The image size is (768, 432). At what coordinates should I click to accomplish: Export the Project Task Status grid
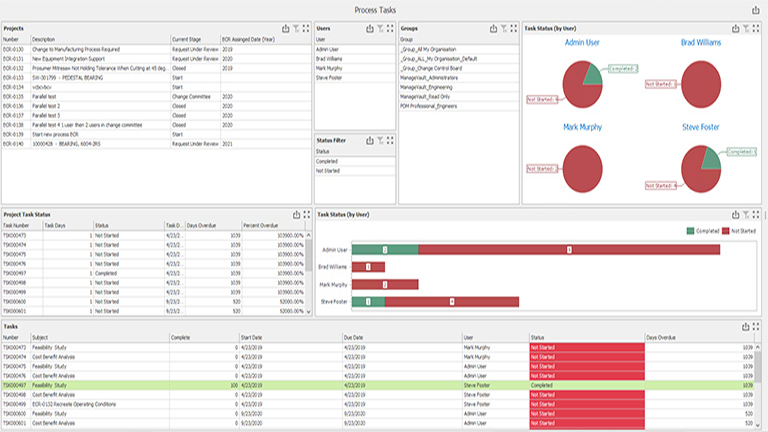point(296,214)
